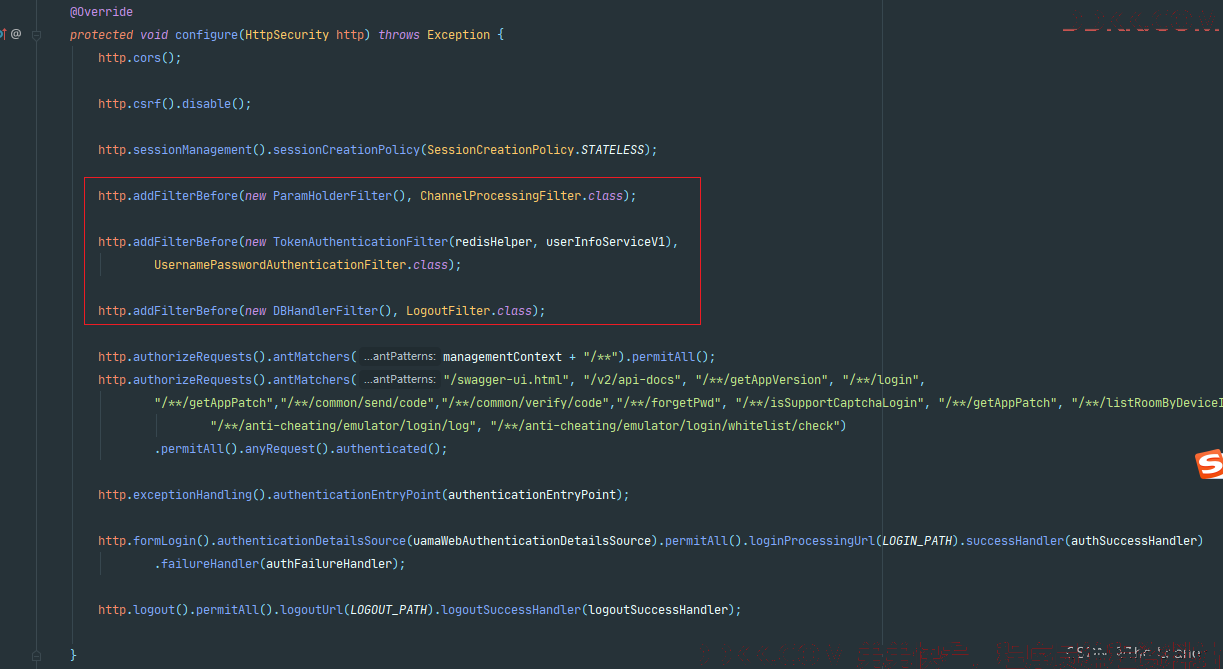Click the fold end marker at closing brace

point(36,655)
